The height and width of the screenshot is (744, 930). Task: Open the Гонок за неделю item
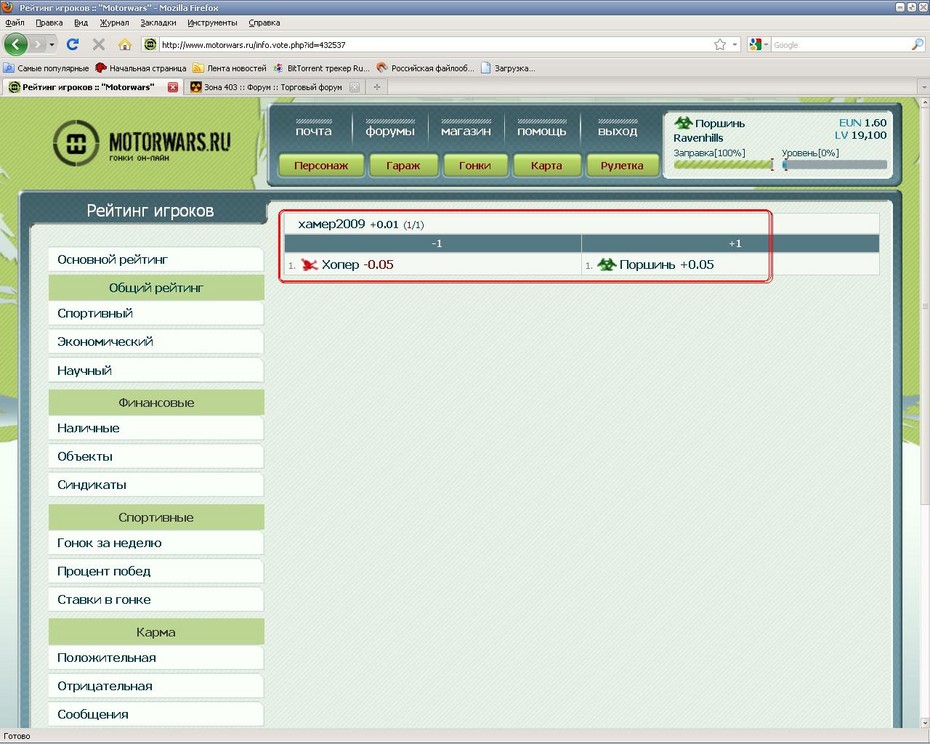pyautogui.click(x=156, y=543)
